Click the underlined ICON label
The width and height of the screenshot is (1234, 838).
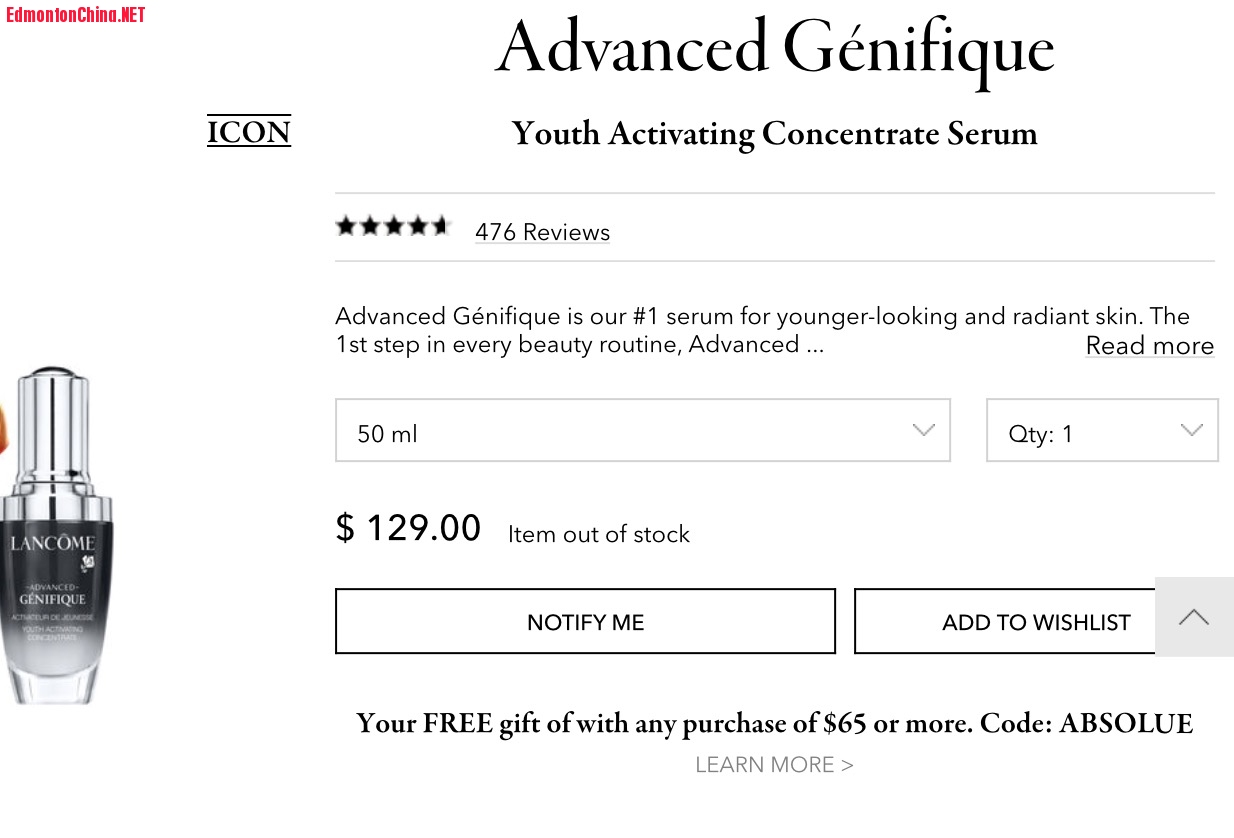249,132
